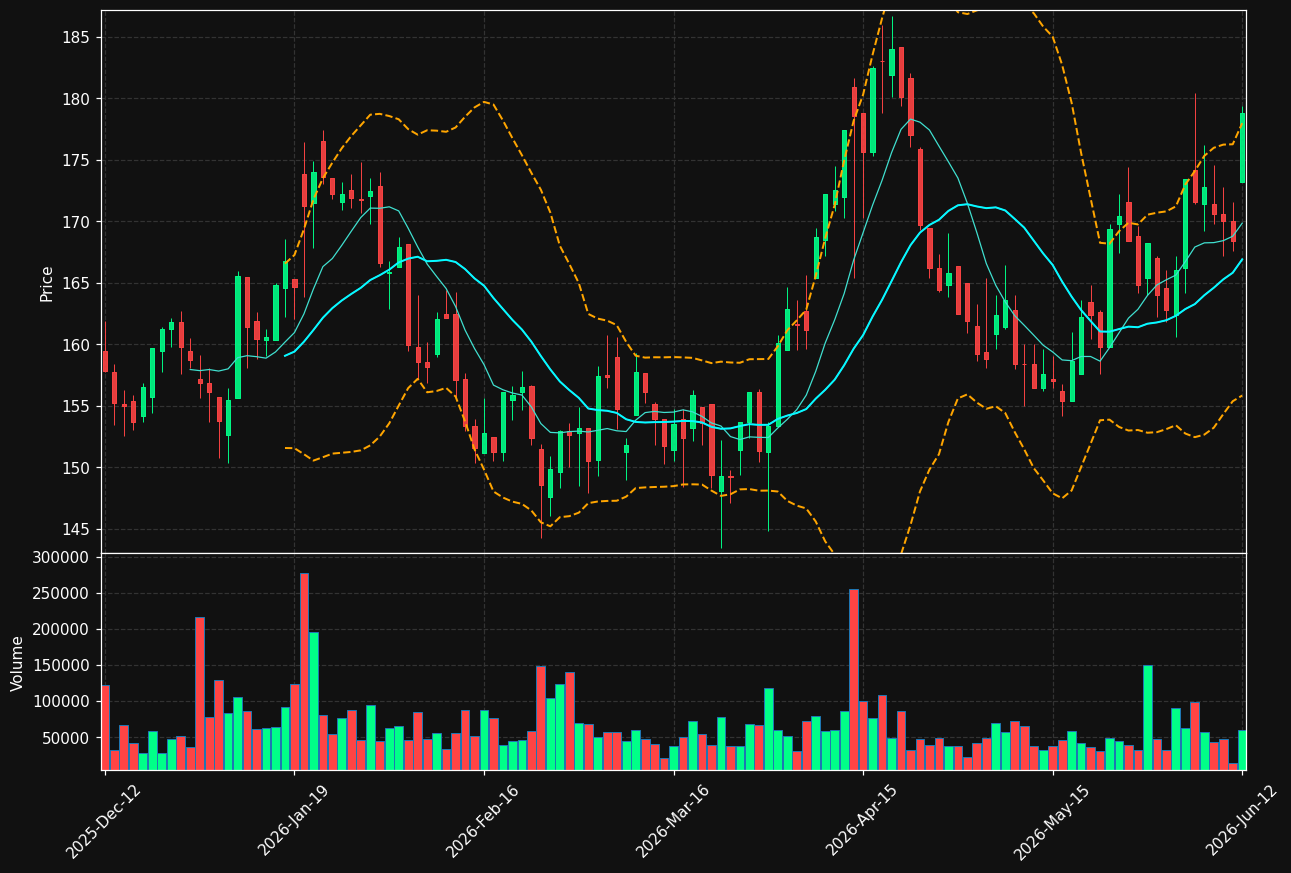Click the 250000 volume tick label
Image resolution: width=1291 pixels, height=873 pixels.
(x=62, y=593)
